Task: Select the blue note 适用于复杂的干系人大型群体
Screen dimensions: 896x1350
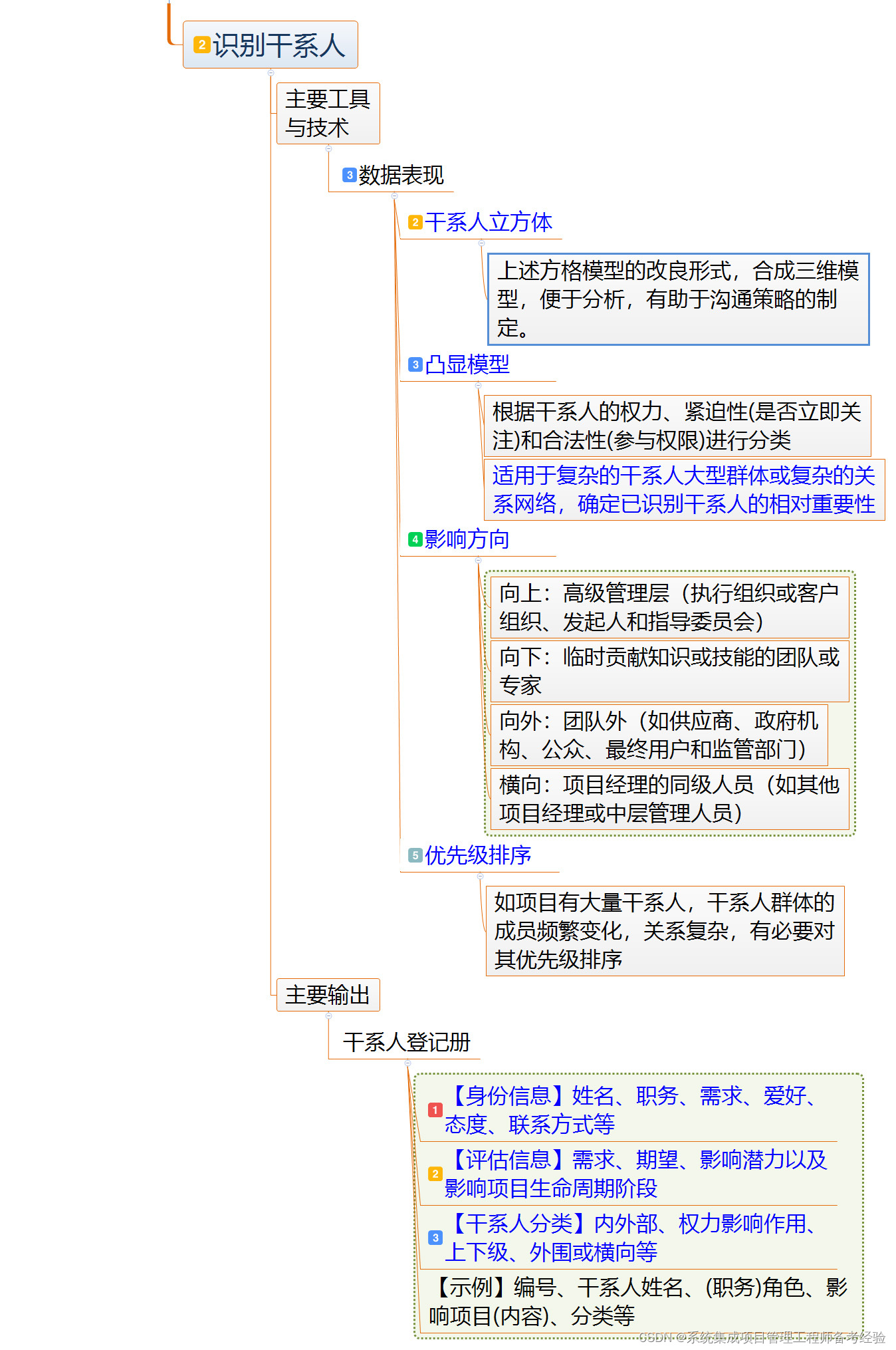Action: 684,490
